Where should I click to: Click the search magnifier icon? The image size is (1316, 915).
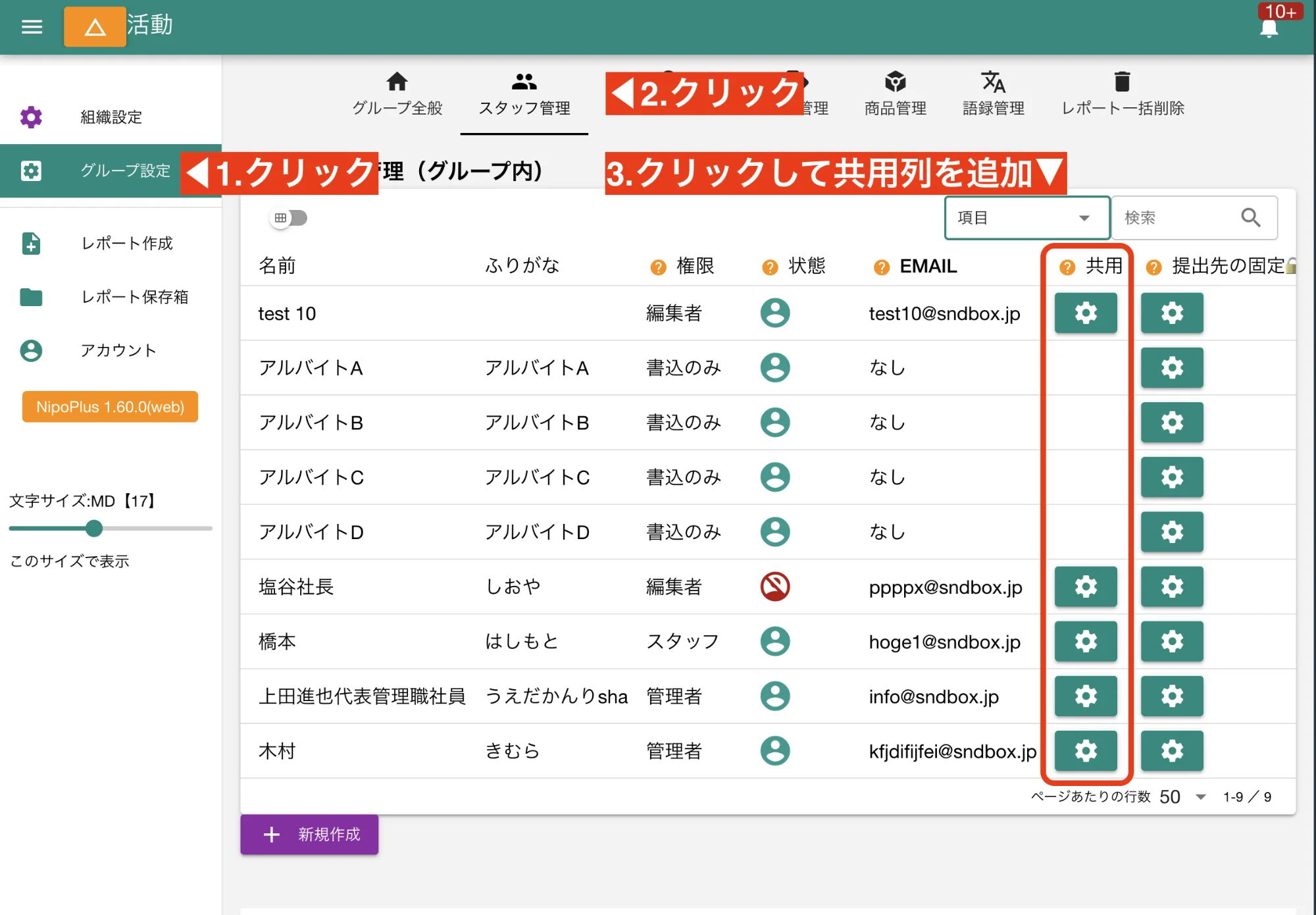(x=1250, y=218)
